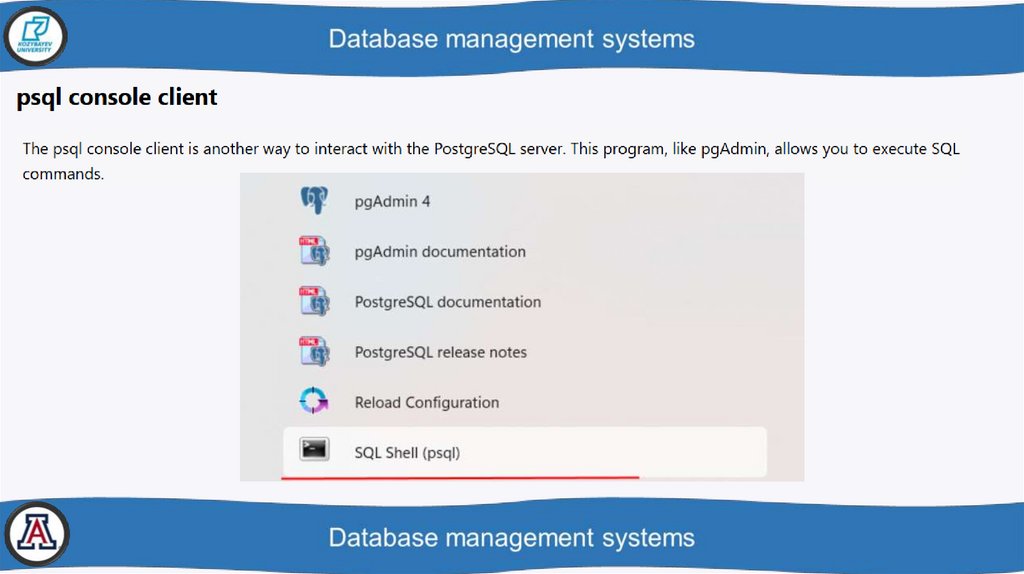The image size is (1024, 574).
Task: Choose the 'Reload Configuration' entry
Action: 427,402
